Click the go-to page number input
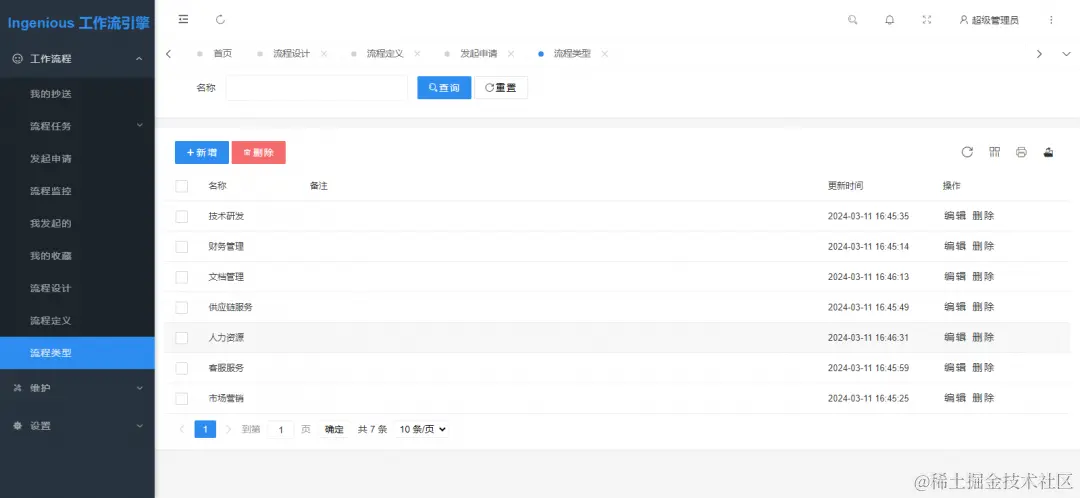Image resolution: width=1080 pixels, height=498 pixels. pyautogui.click(x=280, y=429)
